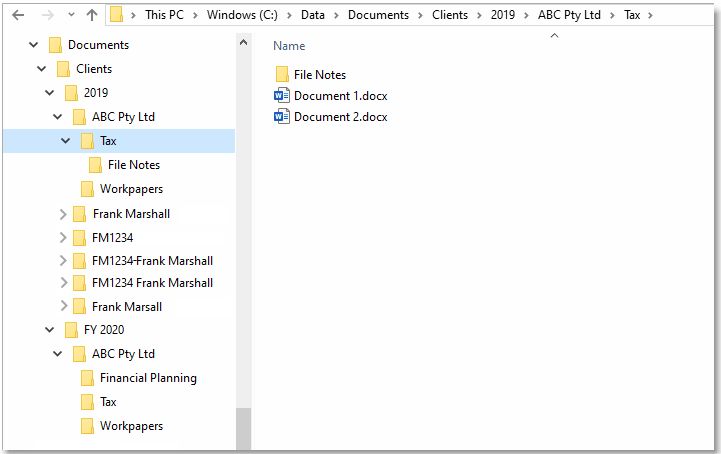Sort by the Name column header
Image resolution: width=721 pixels, height=454 pixels.
(289, 46)
